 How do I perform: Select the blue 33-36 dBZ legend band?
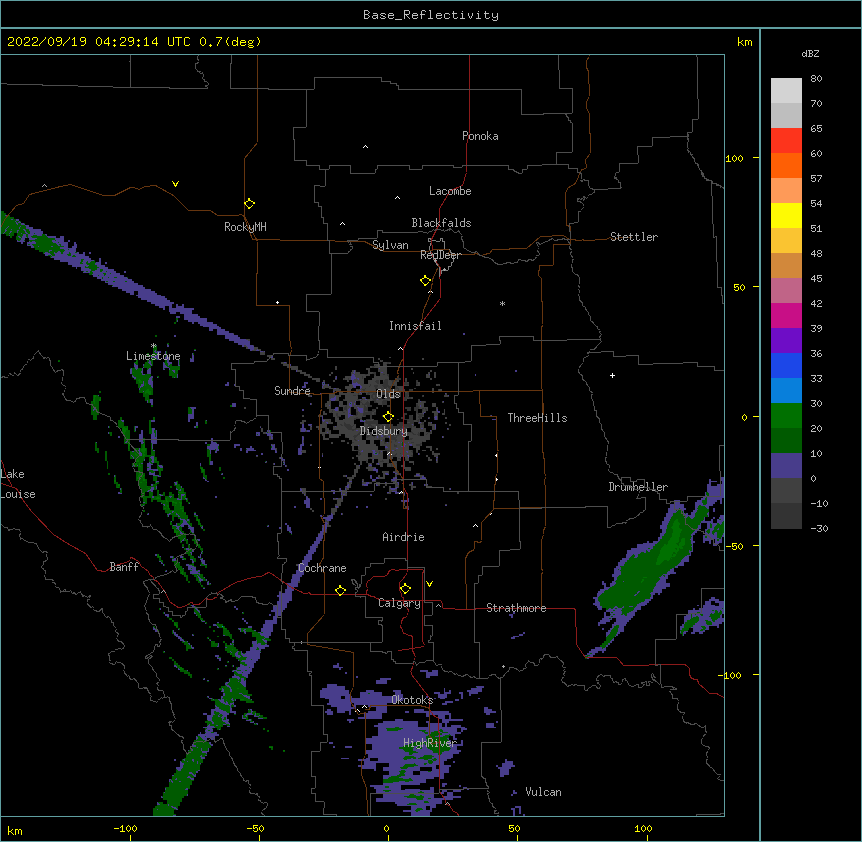pos(786,365)
